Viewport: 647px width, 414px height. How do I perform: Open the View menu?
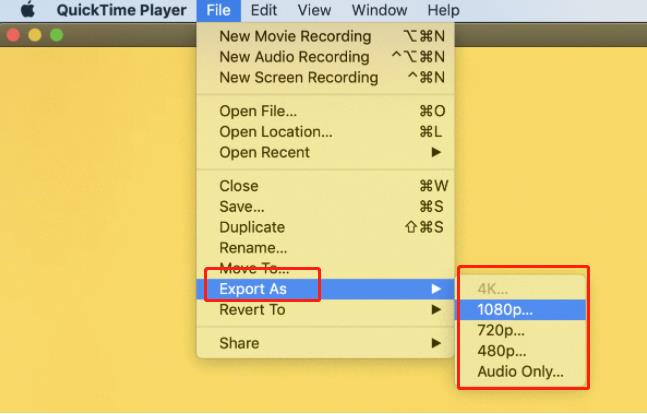(314, 10)
